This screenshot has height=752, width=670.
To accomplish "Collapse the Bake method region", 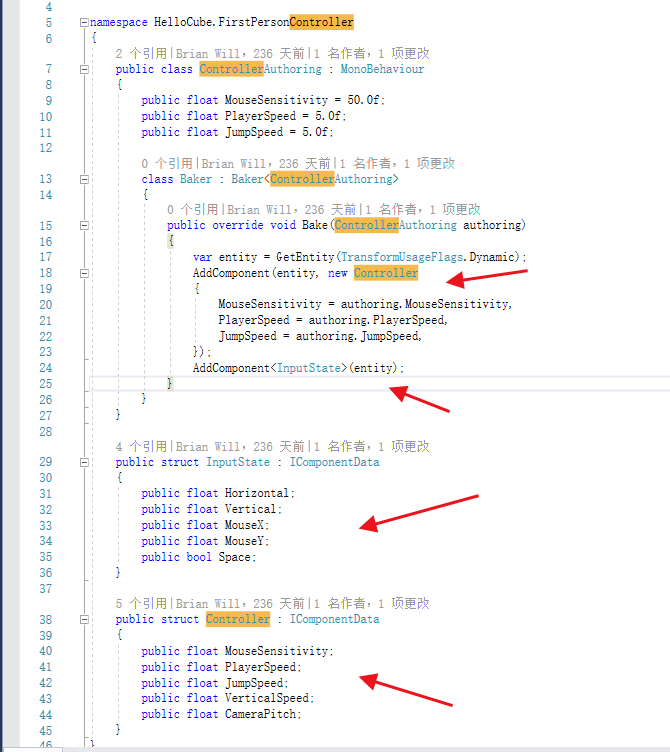I will click(84, 225).
